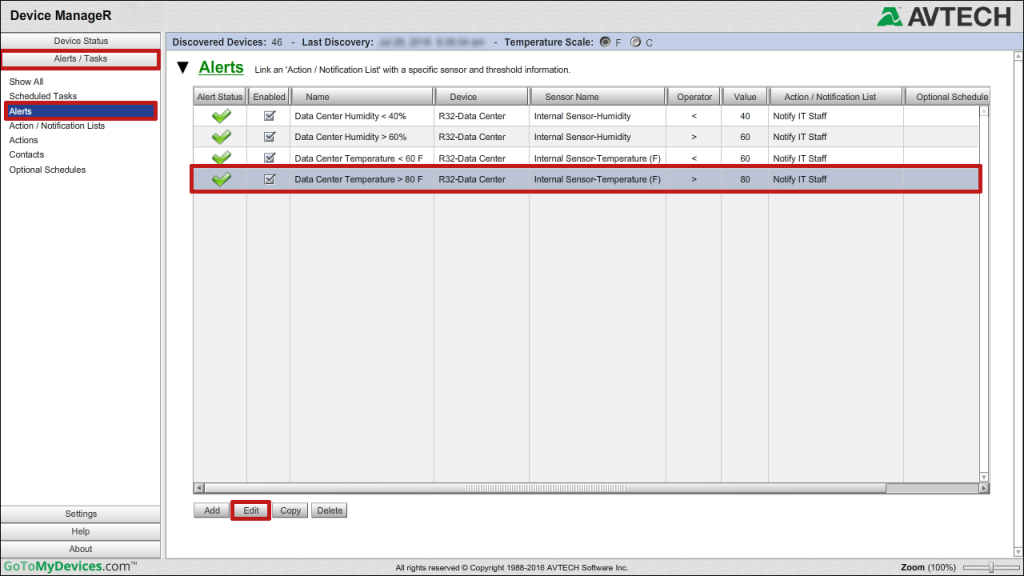Click the Add button to create an alert
Screen dimensions: 1024x576
211,510
